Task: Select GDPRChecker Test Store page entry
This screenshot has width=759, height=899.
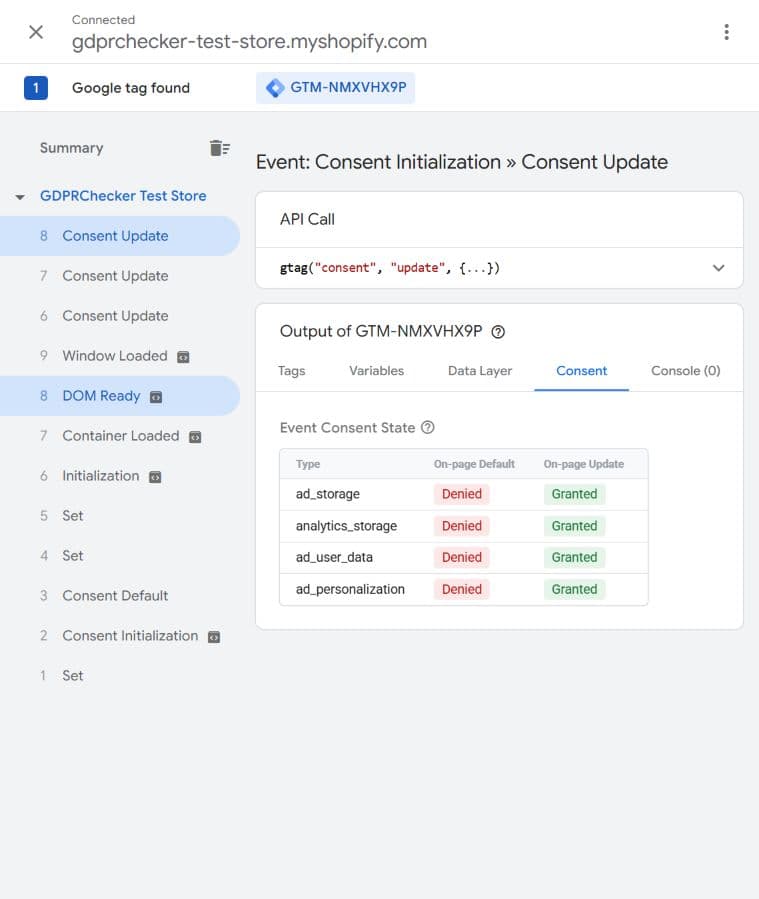Action: [123, 196]
